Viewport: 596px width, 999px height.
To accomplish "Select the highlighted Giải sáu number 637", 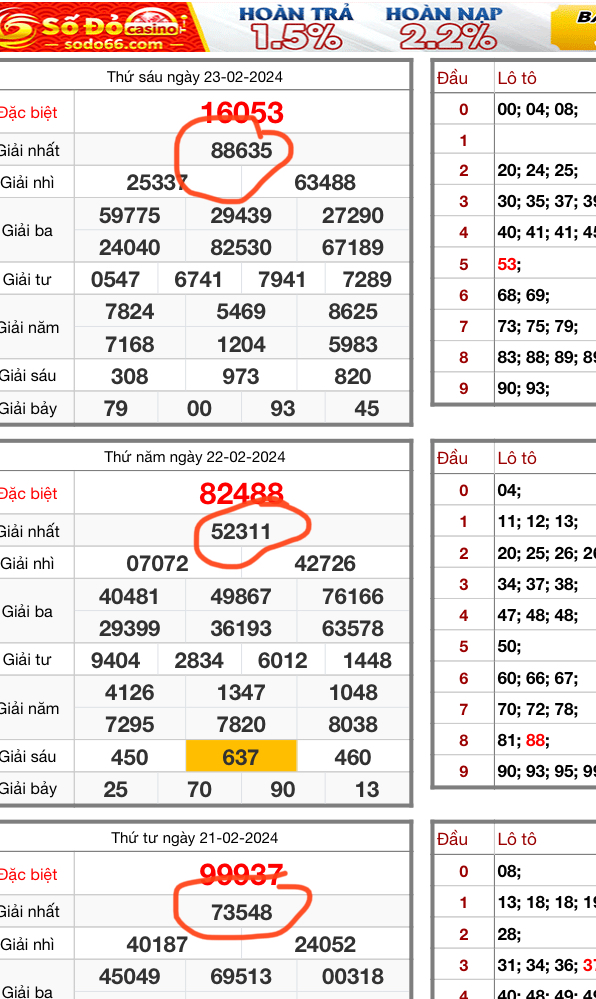I will (x=241, y=757).
